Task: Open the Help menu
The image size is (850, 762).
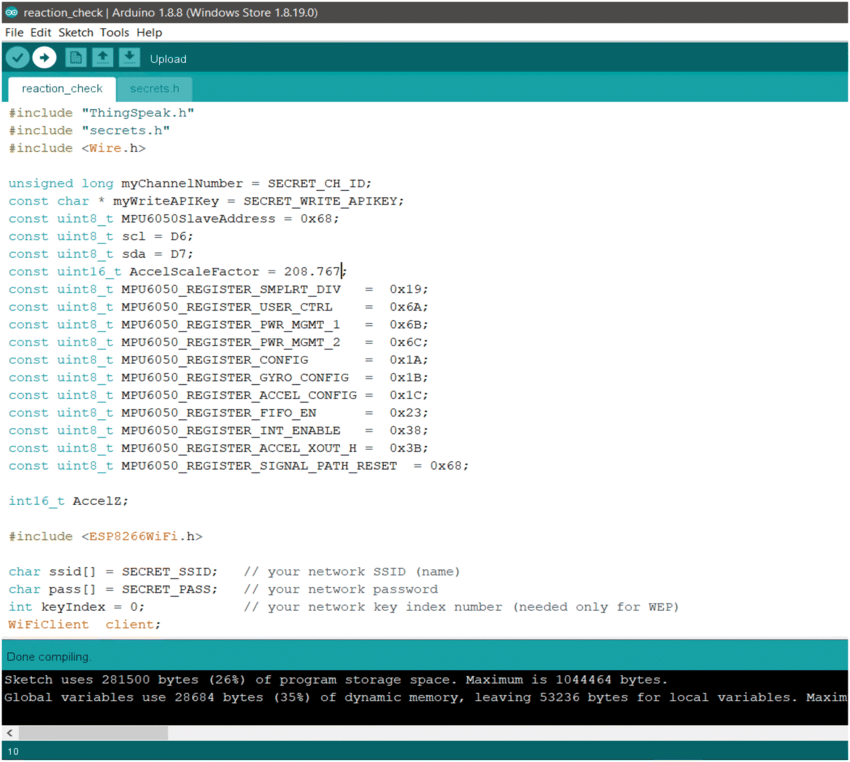Action: (149, 32)
